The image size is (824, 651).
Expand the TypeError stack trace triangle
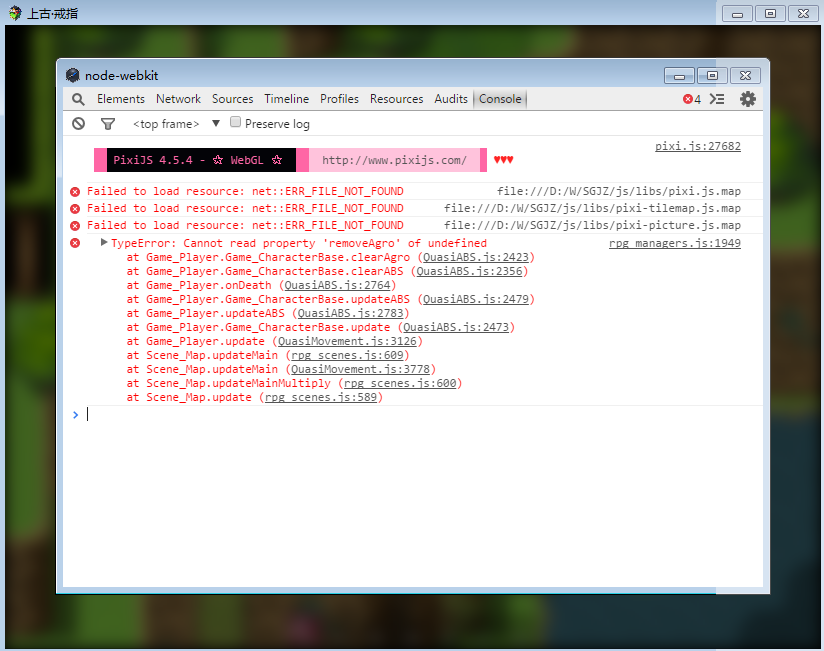(104, 242)
